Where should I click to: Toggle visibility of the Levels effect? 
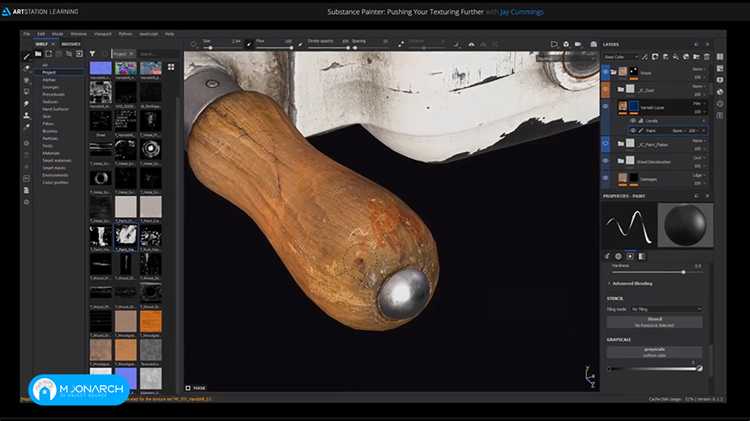(x=633, y=121)
